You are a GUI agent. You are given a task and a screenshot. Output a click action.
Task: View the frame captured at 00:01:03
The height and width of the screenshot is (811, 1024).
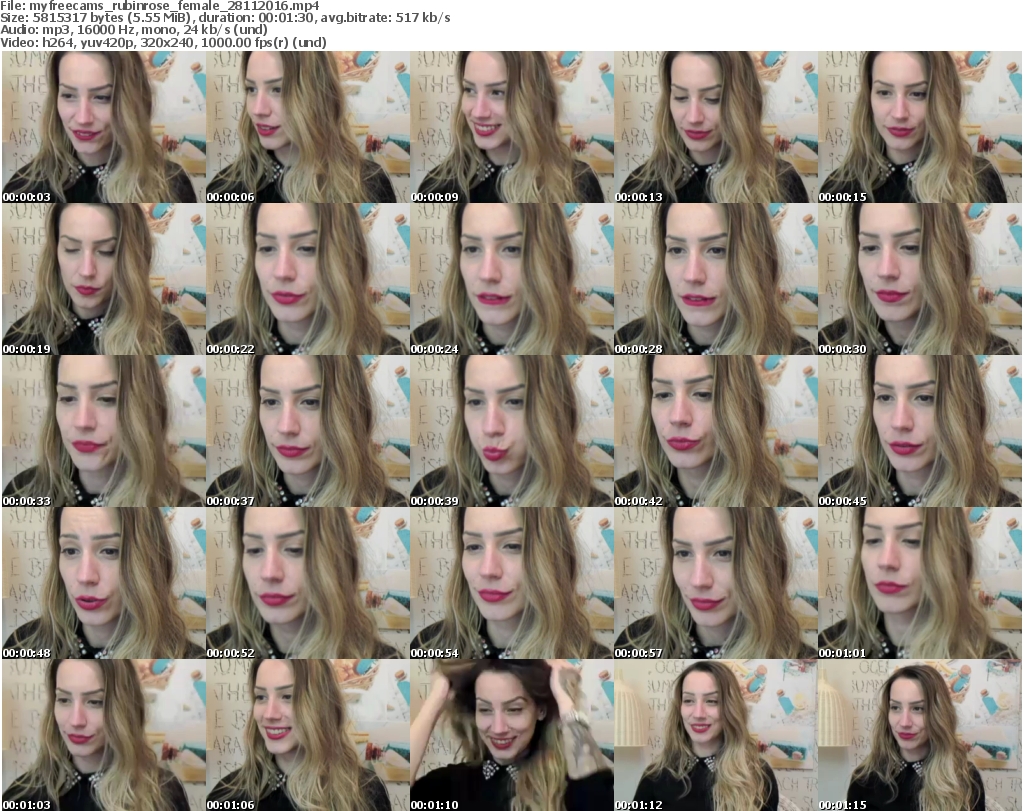pos(104,735)
